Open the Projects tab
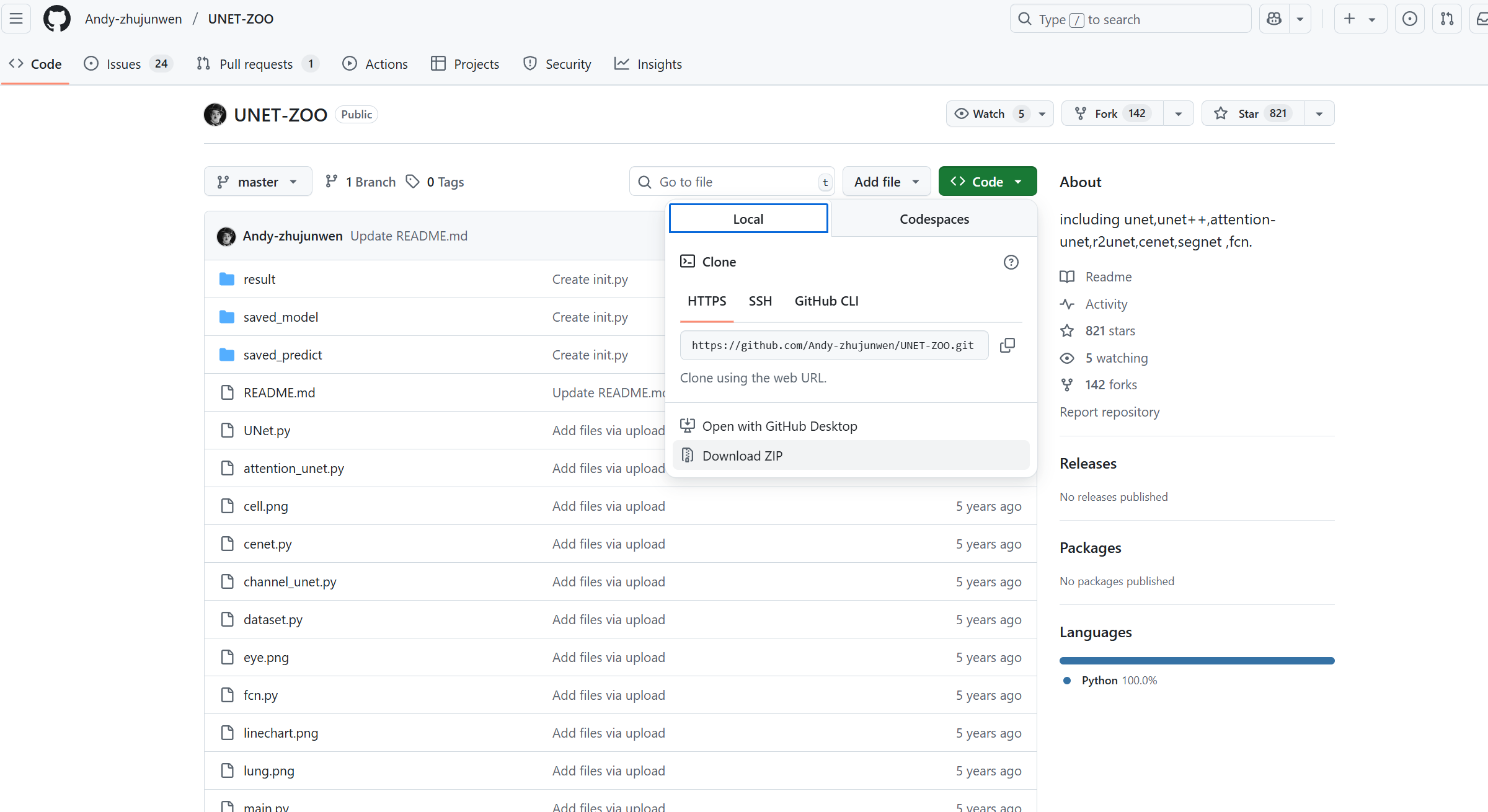Viewport: 1488px width, 812px height. [465, 64]
